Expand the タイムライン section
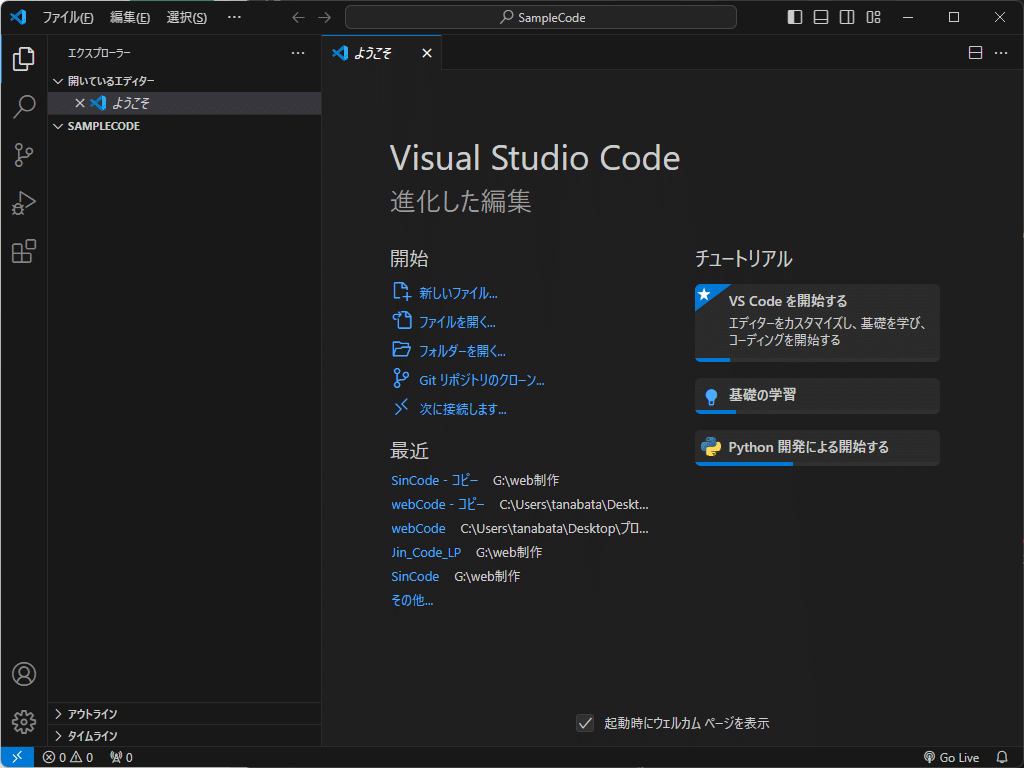 point(184,736)
